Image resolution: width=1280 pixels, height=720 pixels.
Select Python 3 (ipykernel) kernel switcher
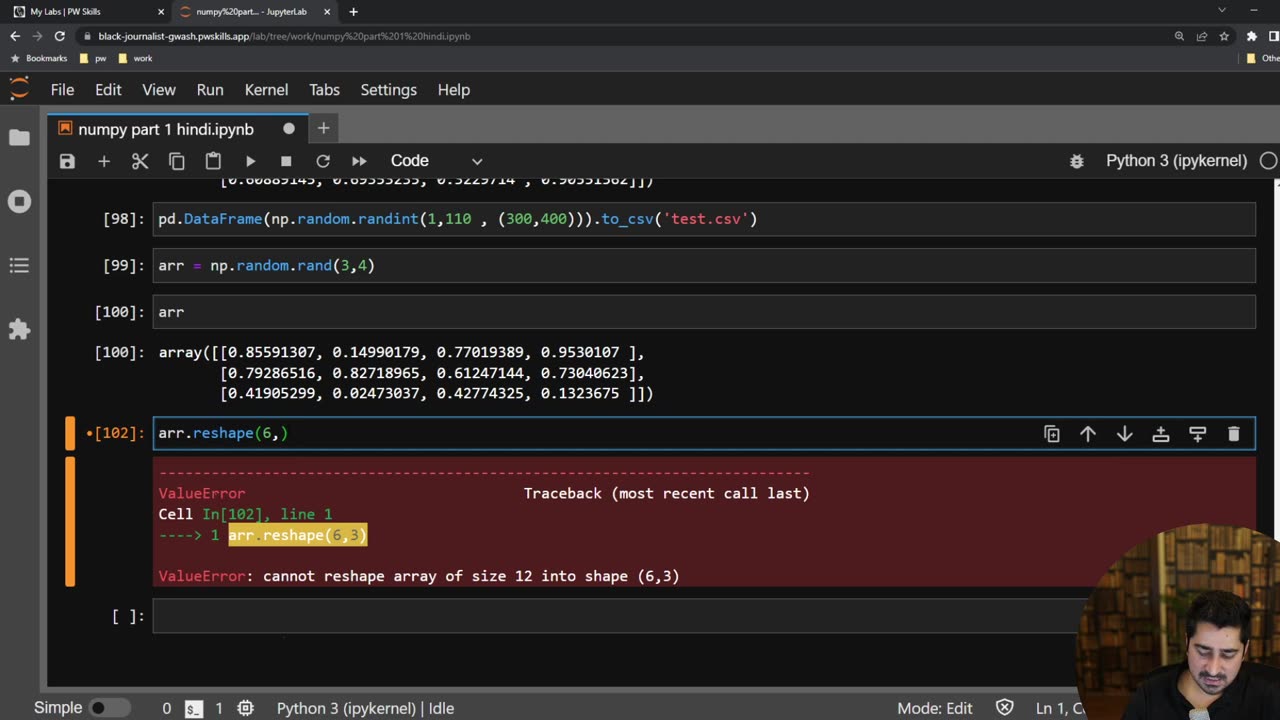click(x=1176, y=161)
